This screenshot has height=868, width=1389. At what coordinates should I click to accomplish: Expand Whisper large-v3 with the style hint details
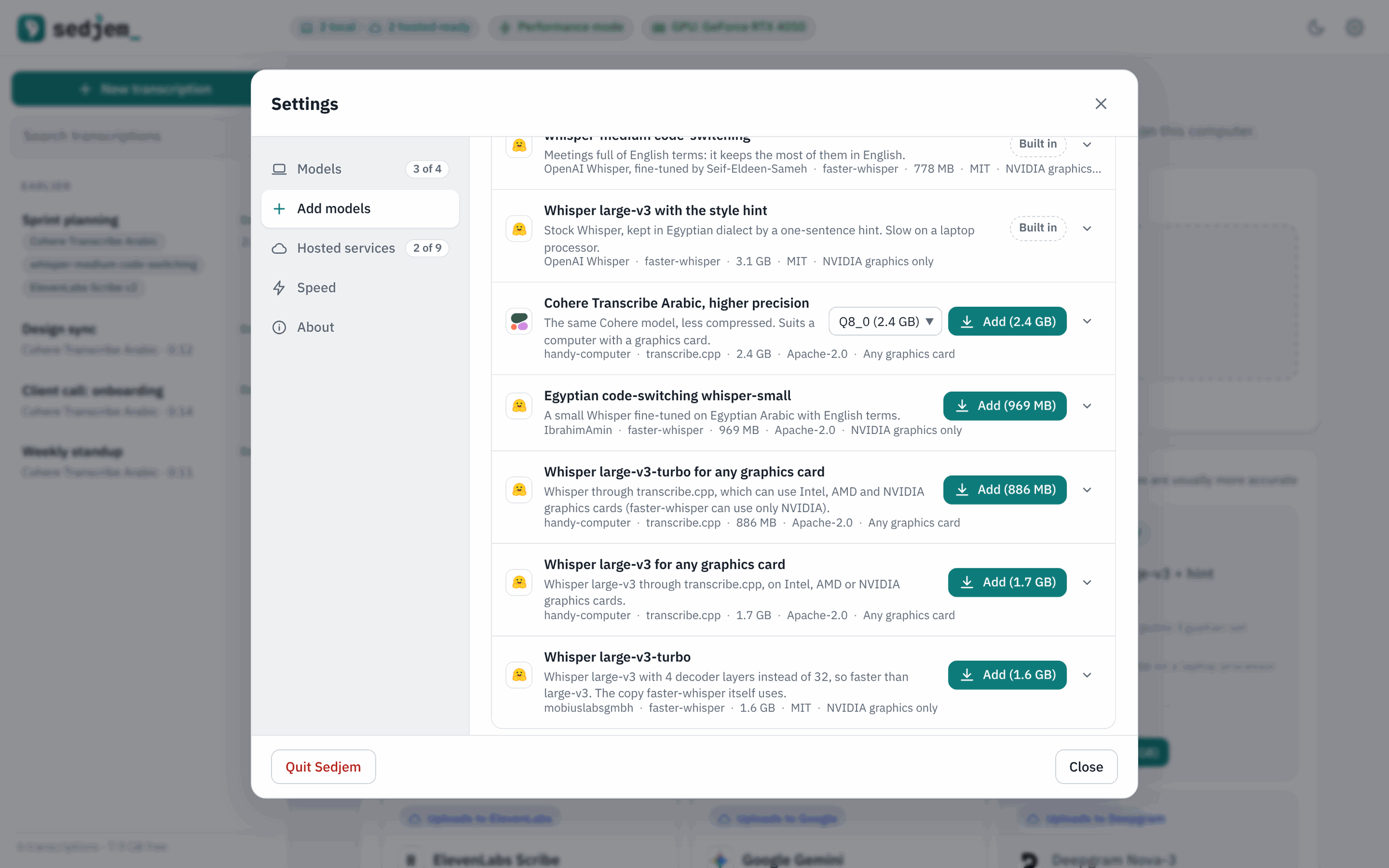(x=1087, y=229)
